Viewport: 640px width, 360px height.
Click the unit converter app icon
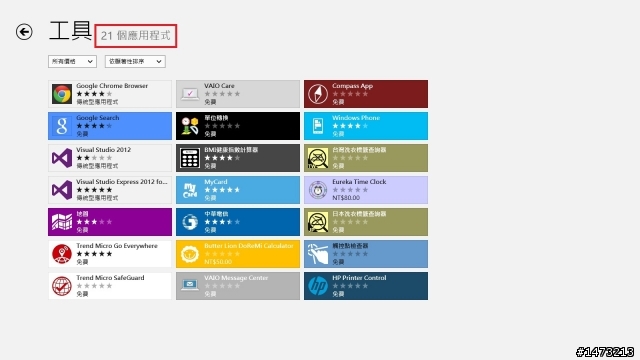190,126
